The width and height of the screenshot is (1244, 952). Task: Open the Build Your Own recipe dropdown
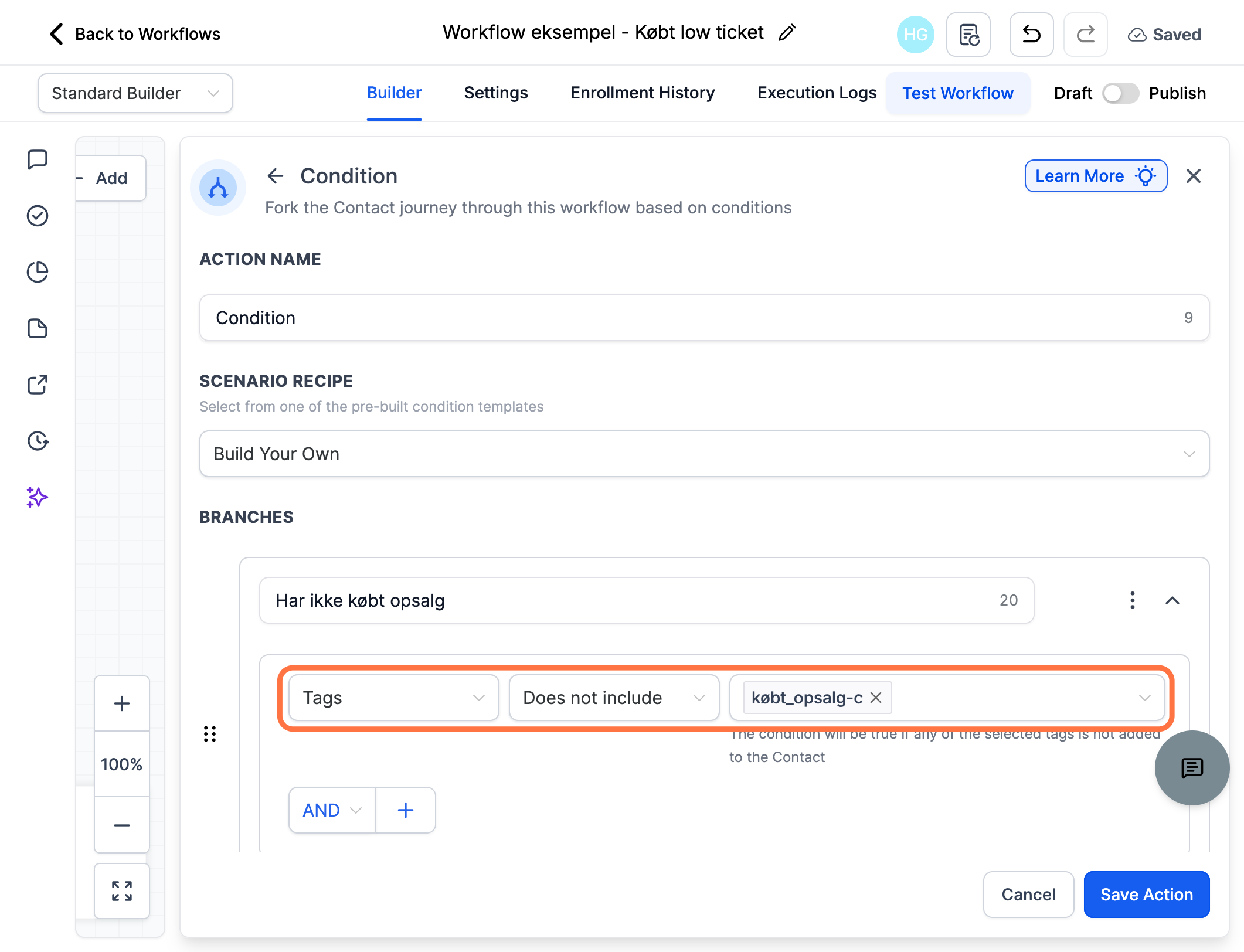click(704, 454)
